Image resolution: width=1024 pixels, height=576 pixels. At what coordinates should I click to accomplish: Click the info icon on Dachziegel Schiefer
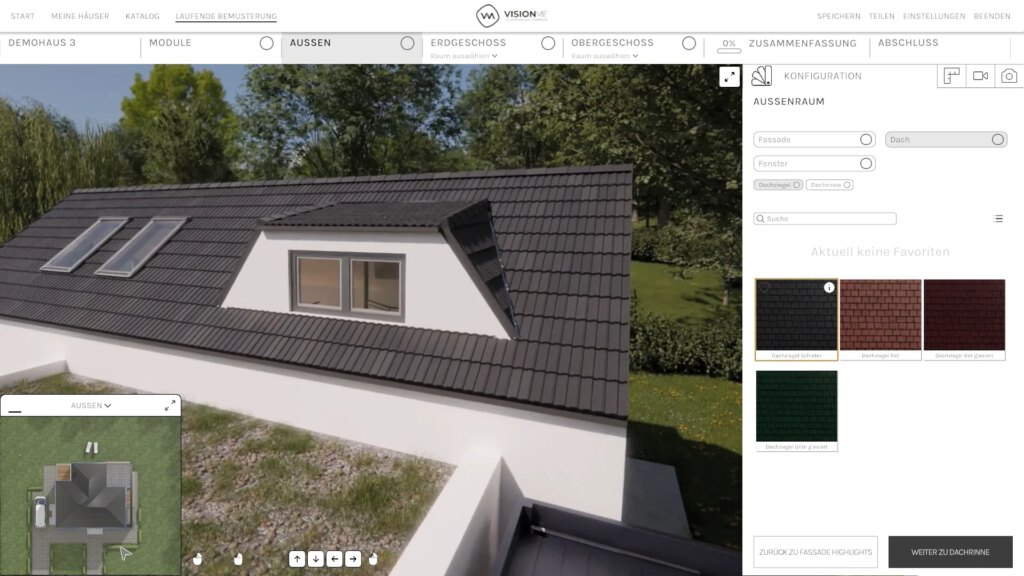(828, 288)
